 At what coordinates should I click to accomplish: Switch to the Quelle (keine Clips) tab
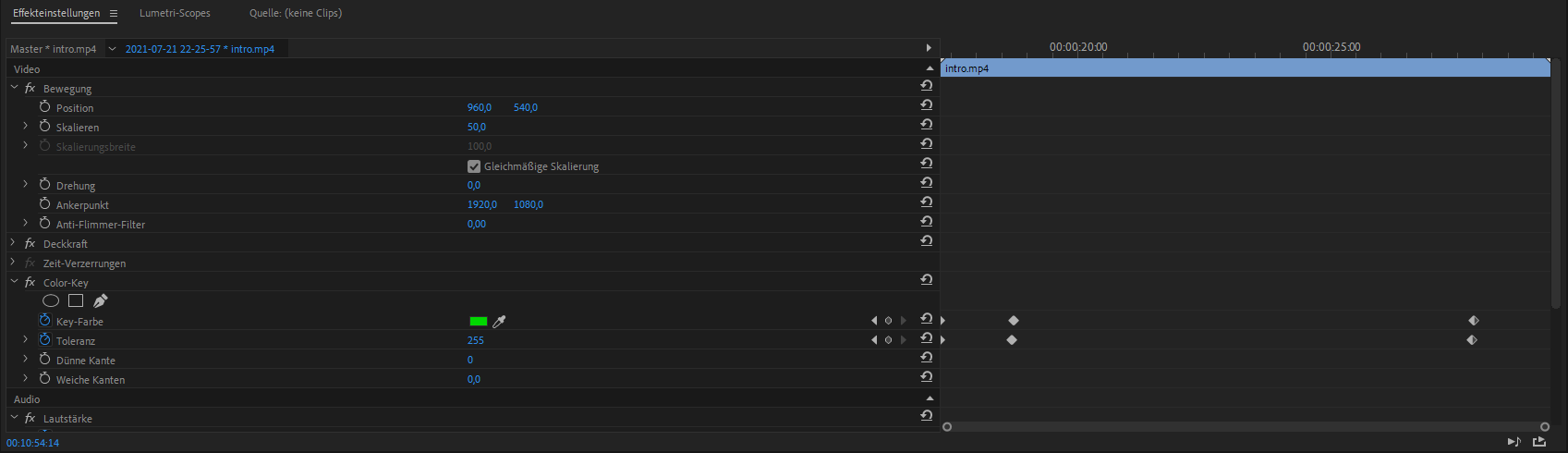(296, 13)
